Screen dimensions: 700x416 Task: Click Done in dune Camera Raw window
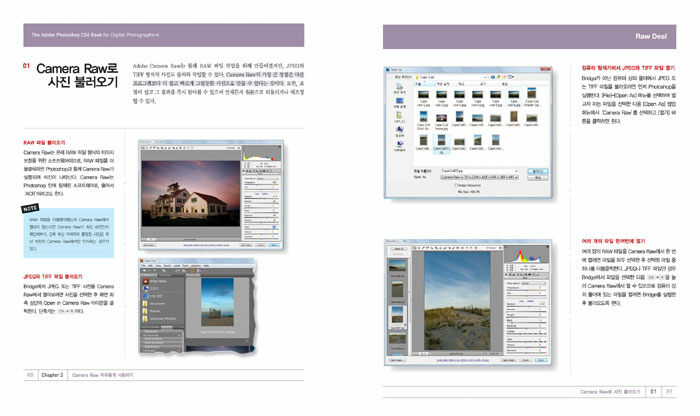pyautogui.click(x=541, y=360)
